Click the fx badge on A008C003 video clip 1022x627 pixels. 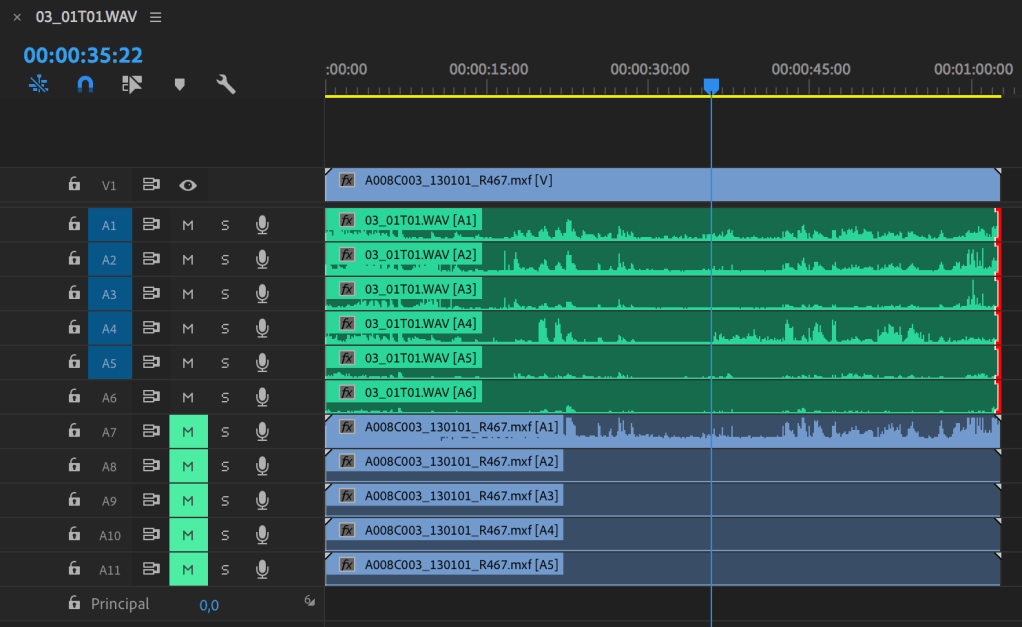pyautogui.click(x=347, y=181)
